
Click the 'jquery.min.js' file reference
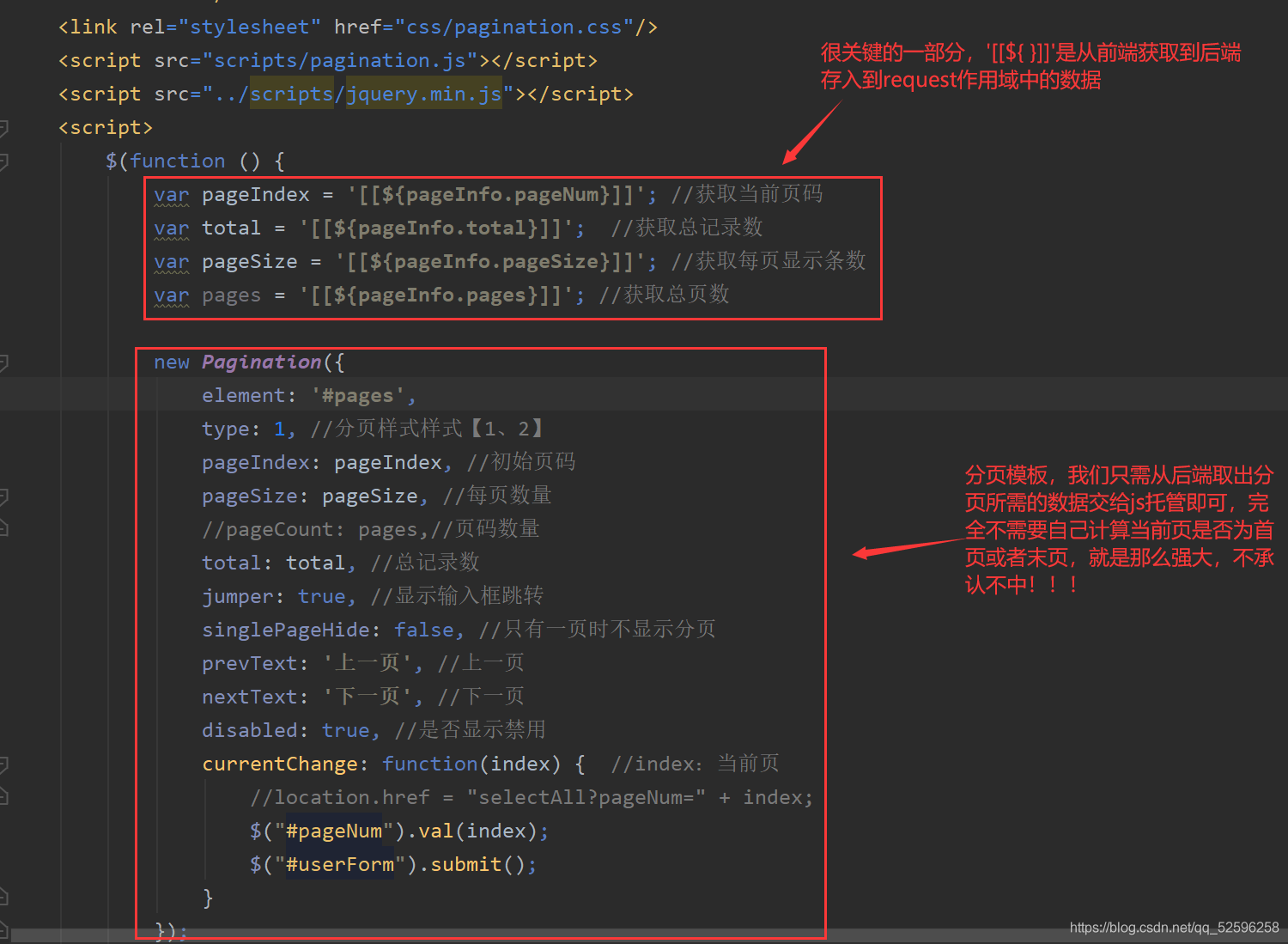pos(424,94)
